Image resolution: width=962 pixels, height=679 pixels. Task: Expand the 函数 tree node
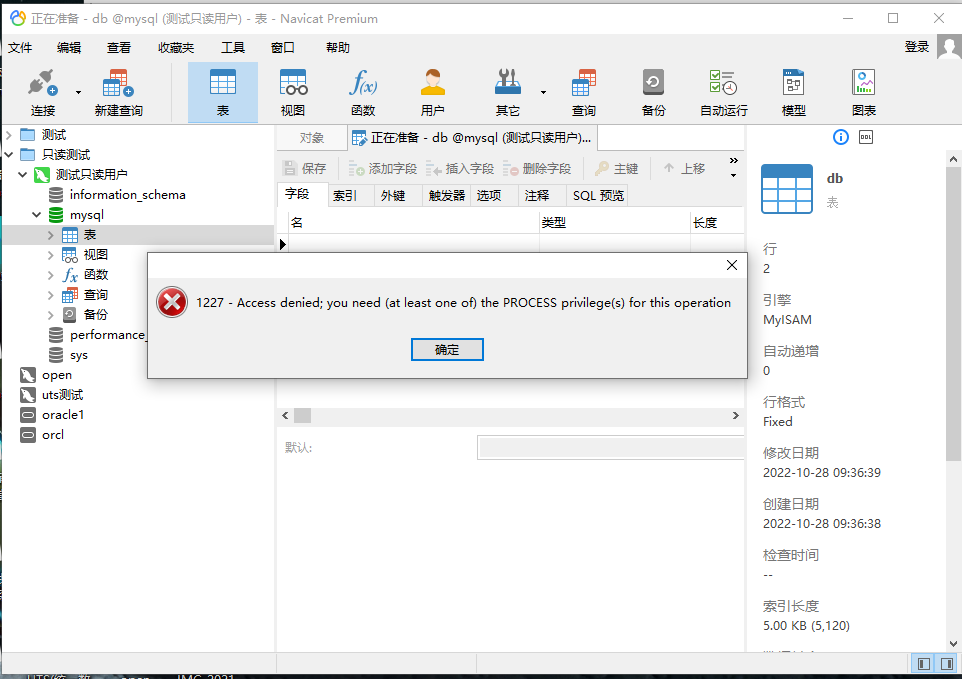pyautogui.click(x=50, y=275)
